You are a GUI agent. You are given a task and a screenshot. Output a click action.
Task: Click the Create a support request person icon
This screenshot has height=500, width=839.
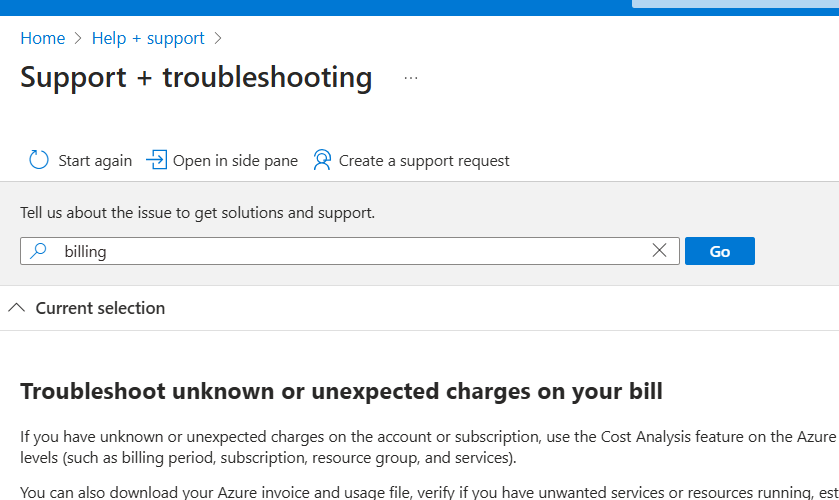point(322,160)
